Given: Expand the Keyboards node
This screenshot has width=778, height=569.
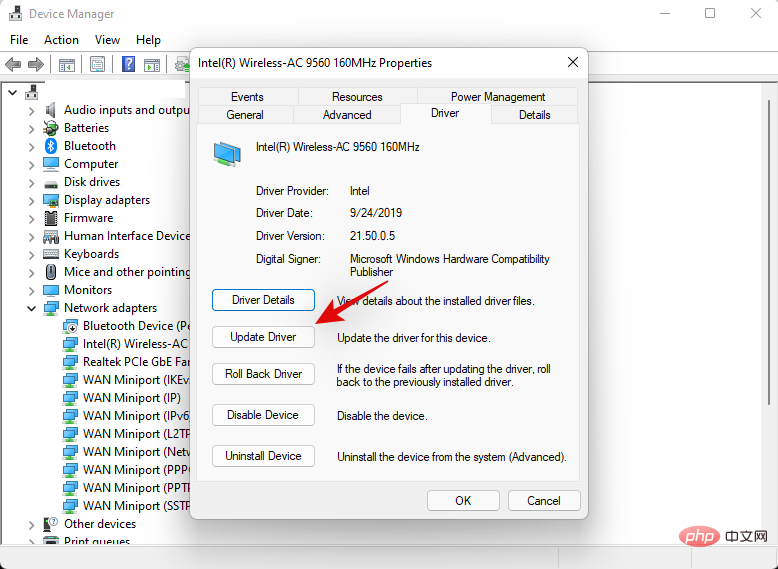Looking at the screenshot, I should [32, 255].
